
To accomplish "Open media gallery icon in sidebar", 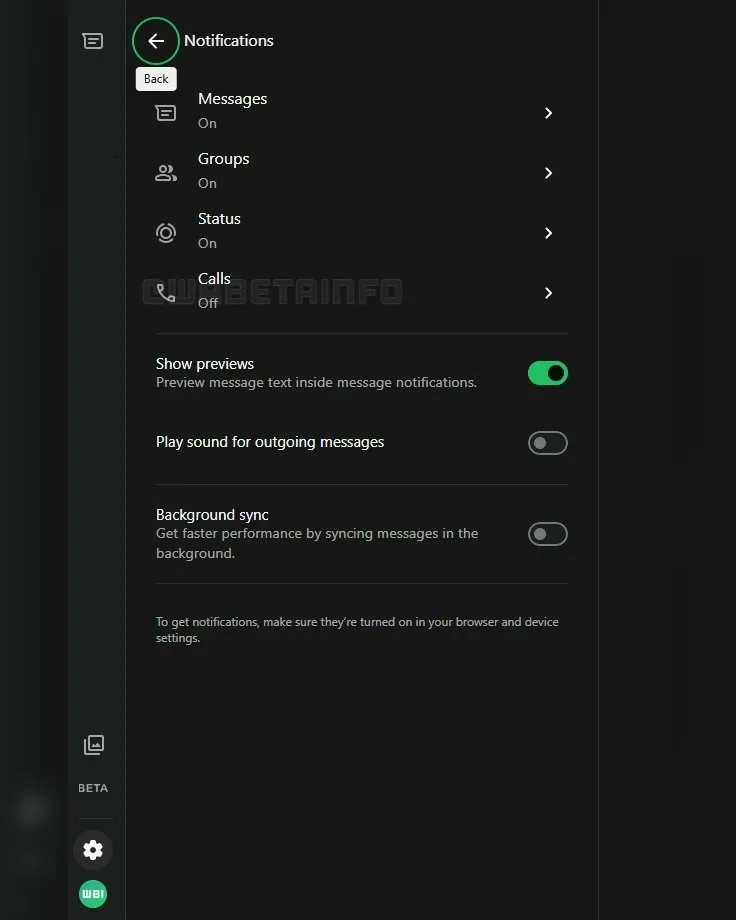I will [x=93, y=744].
